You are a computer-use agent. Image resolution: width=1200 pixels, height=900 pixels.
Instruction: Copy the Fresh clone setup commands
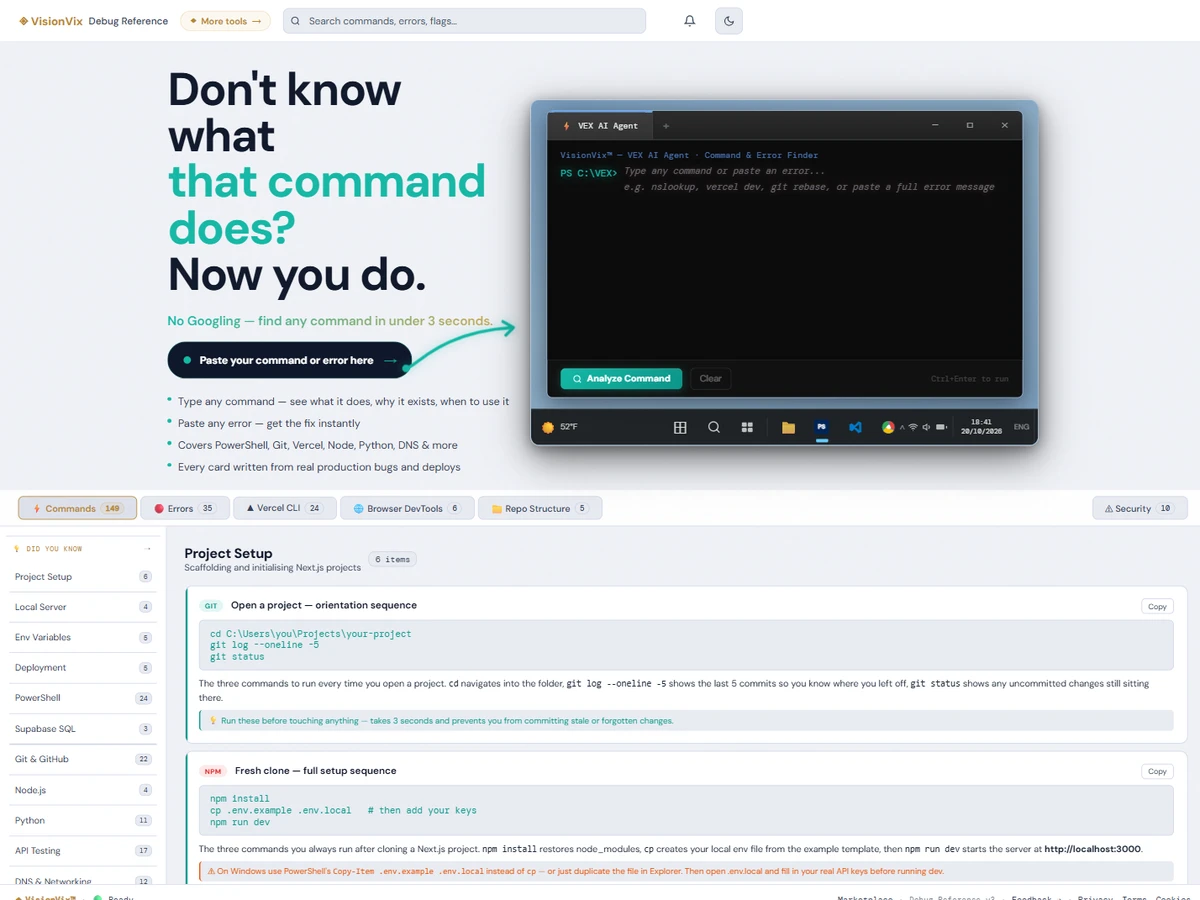[x=1157, y=771]
